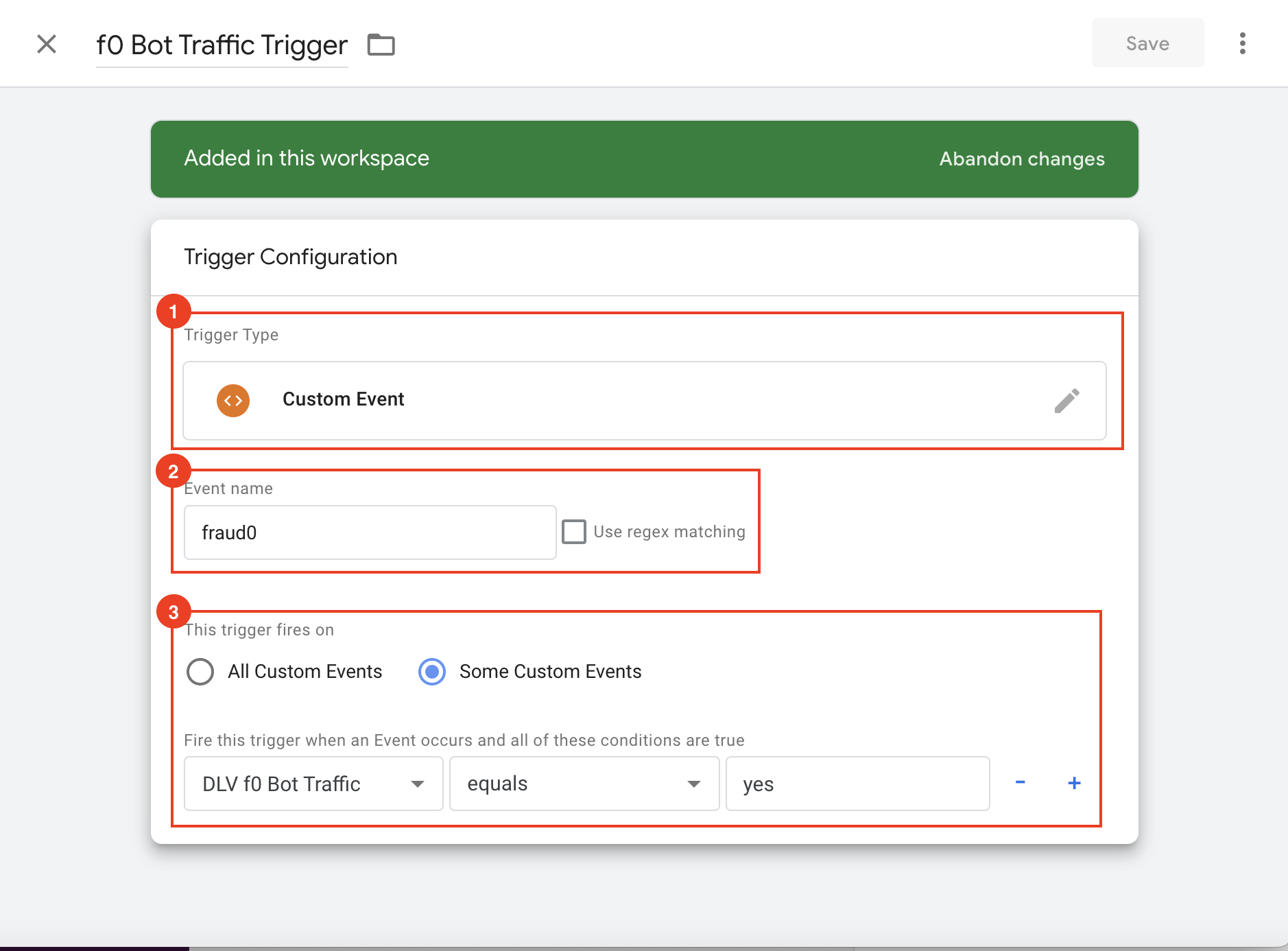Enable the Use regex matching checkbox

click(x=574, y=532)
